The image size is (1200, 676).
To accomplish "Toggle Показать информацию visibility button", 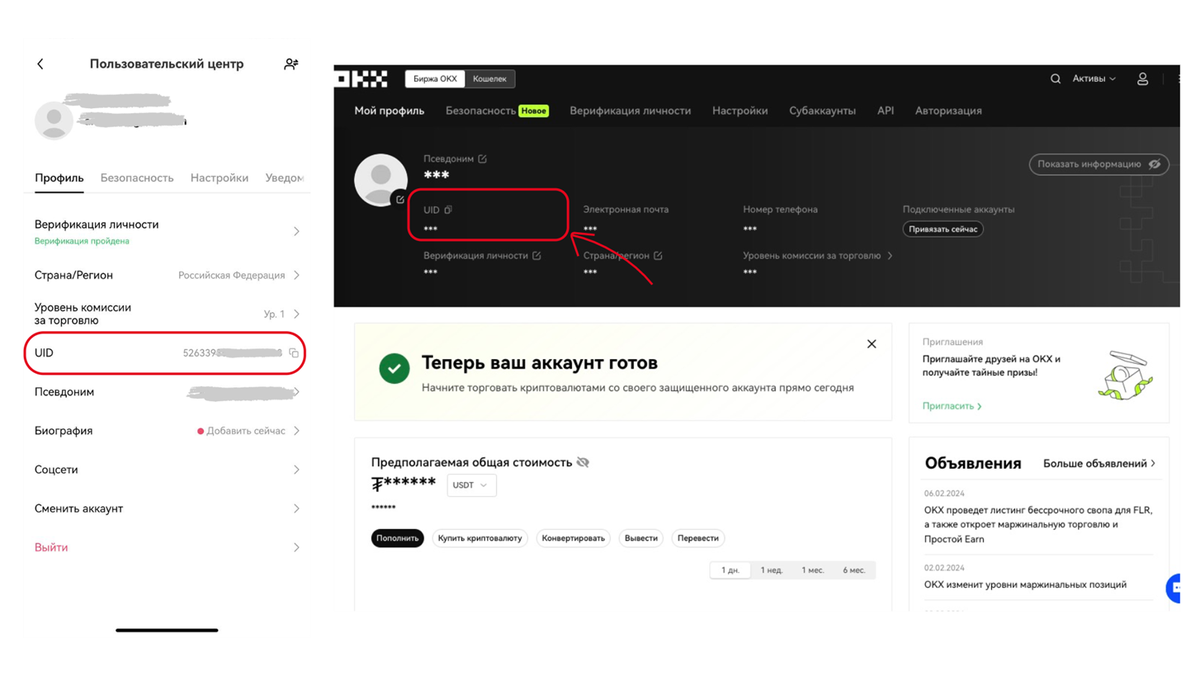I will 1099,164.
